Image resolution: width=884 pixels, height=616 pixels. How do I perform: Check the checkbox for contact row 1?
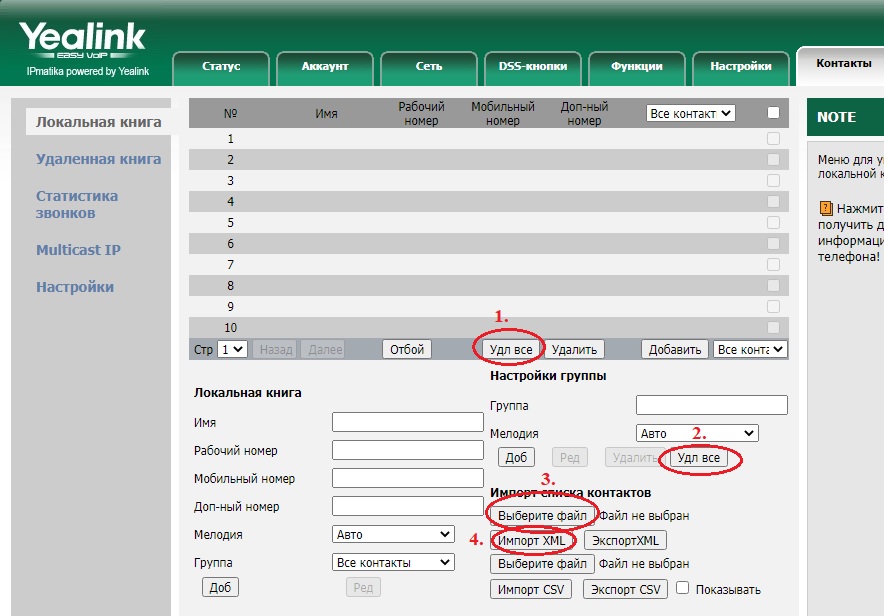click(x=773, y=139)
